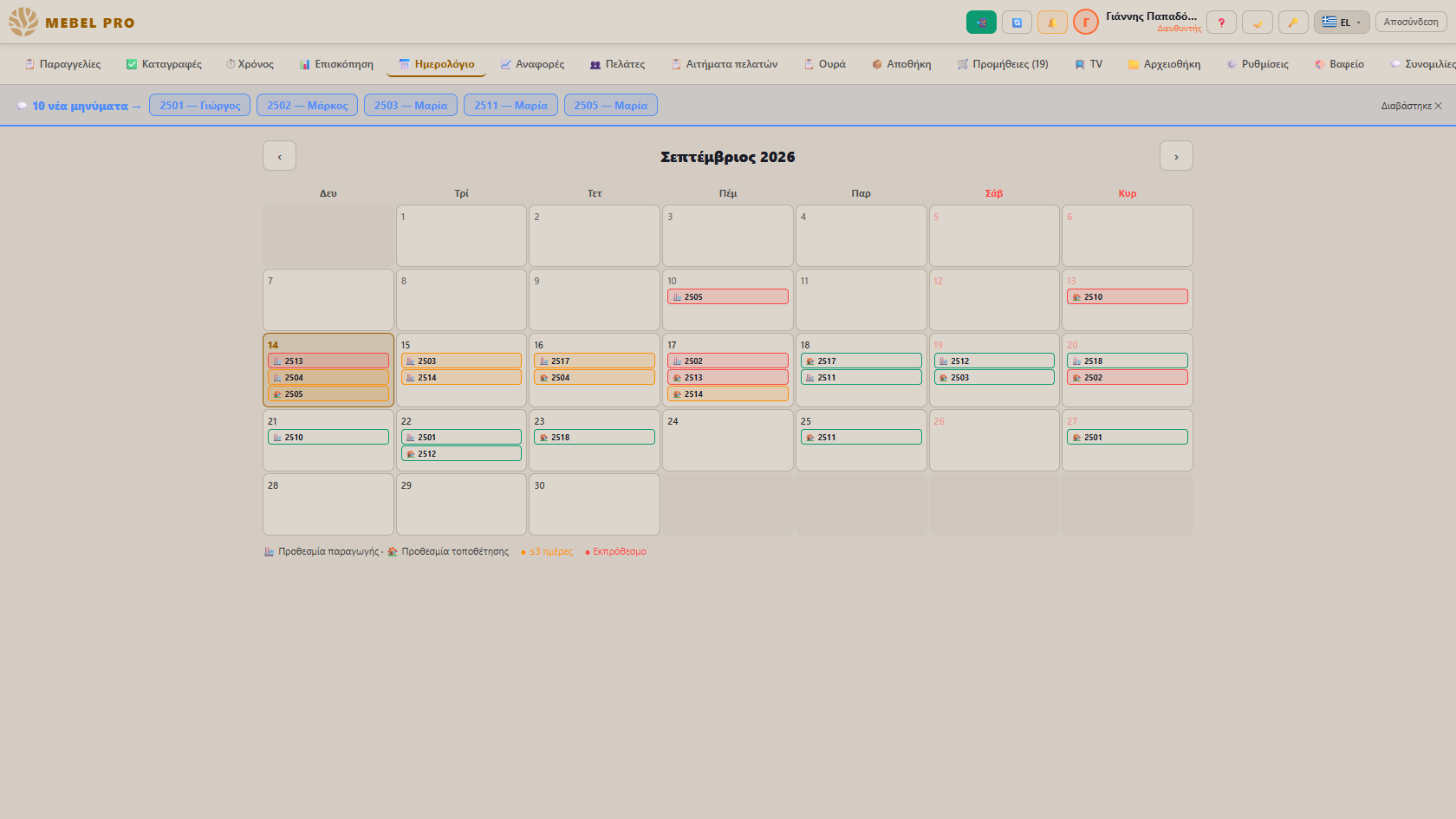Open order 2503 on September 19
The height and width of the screenshot is (819, 1456).
click(x=994, y=377)
